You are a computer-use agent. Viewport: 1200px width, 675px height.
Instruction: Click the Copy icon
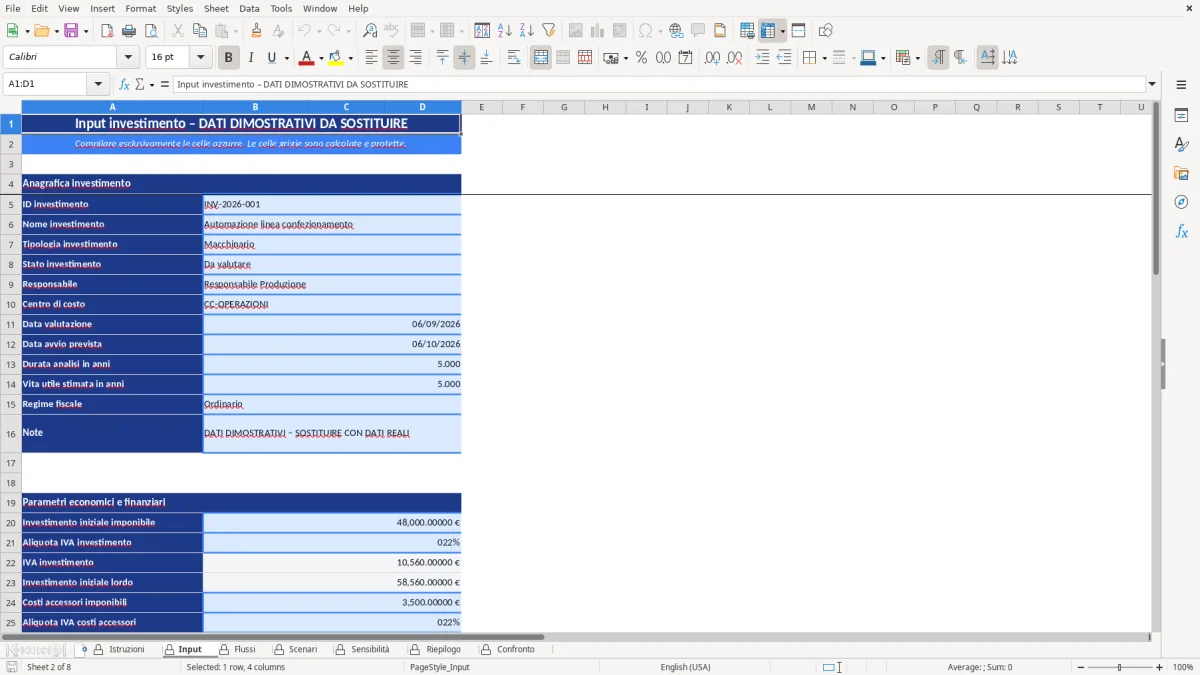coord(199,31)
